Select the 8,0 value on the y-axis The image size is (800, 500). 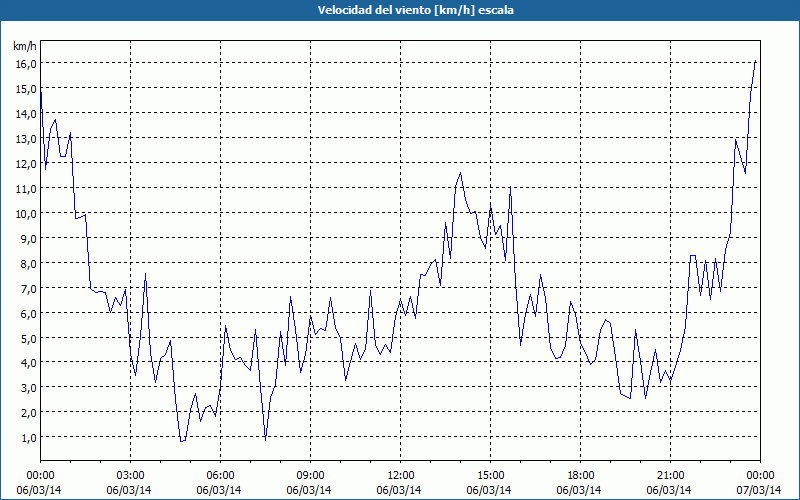(x=28, y=264)
